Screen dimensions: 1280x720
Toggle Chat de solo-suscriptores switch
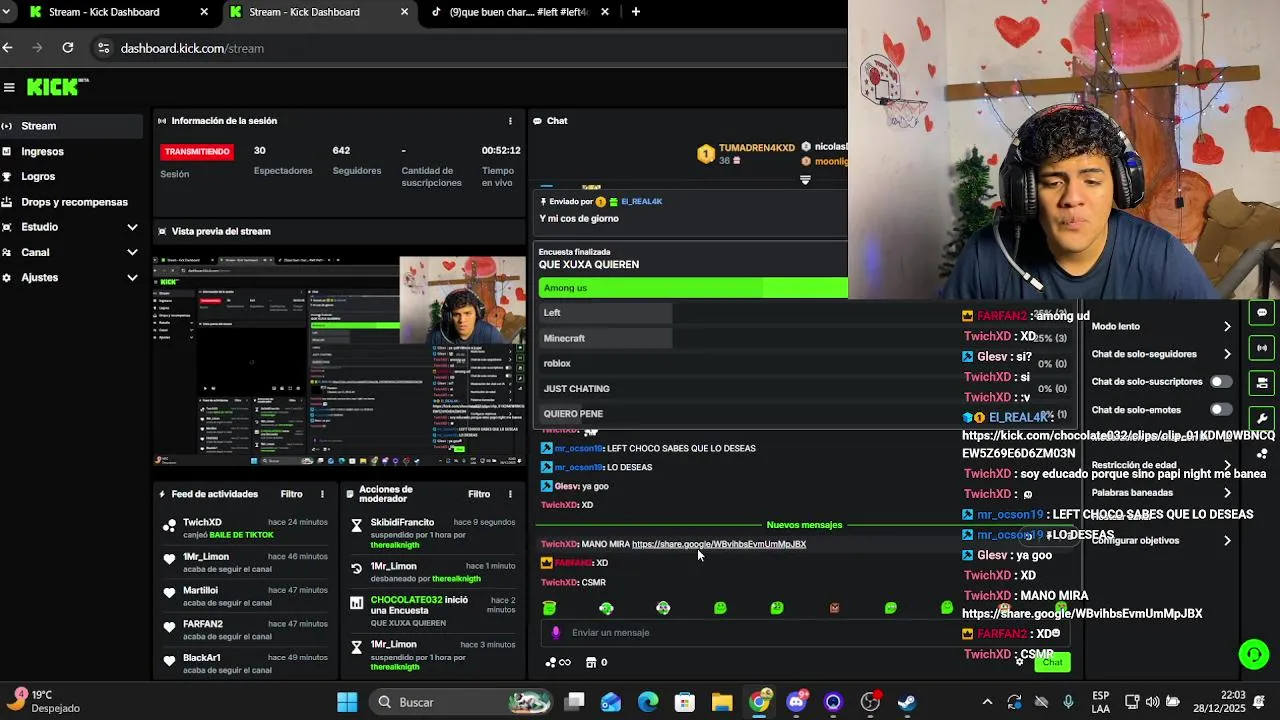(1221, 382)
